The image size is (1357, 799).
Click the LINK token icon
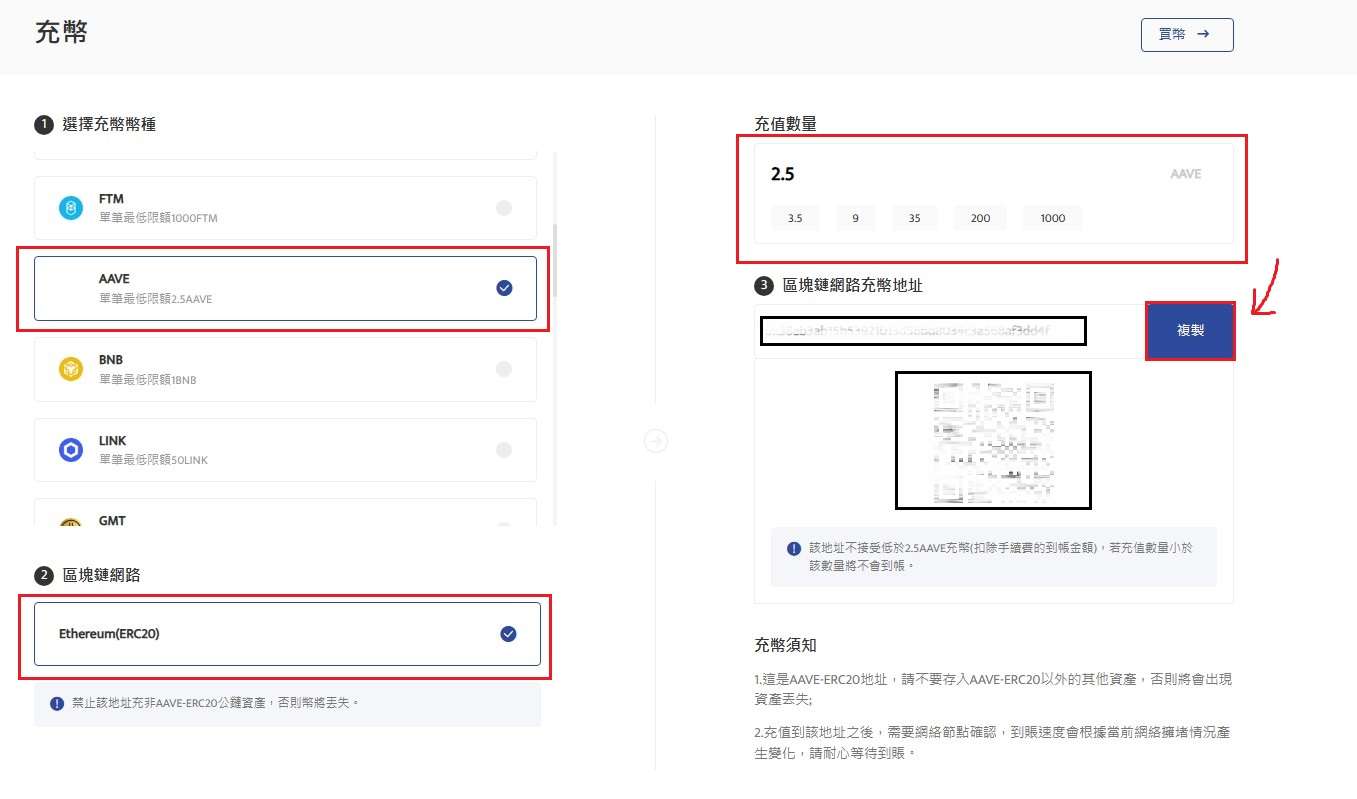coord(70,449)
